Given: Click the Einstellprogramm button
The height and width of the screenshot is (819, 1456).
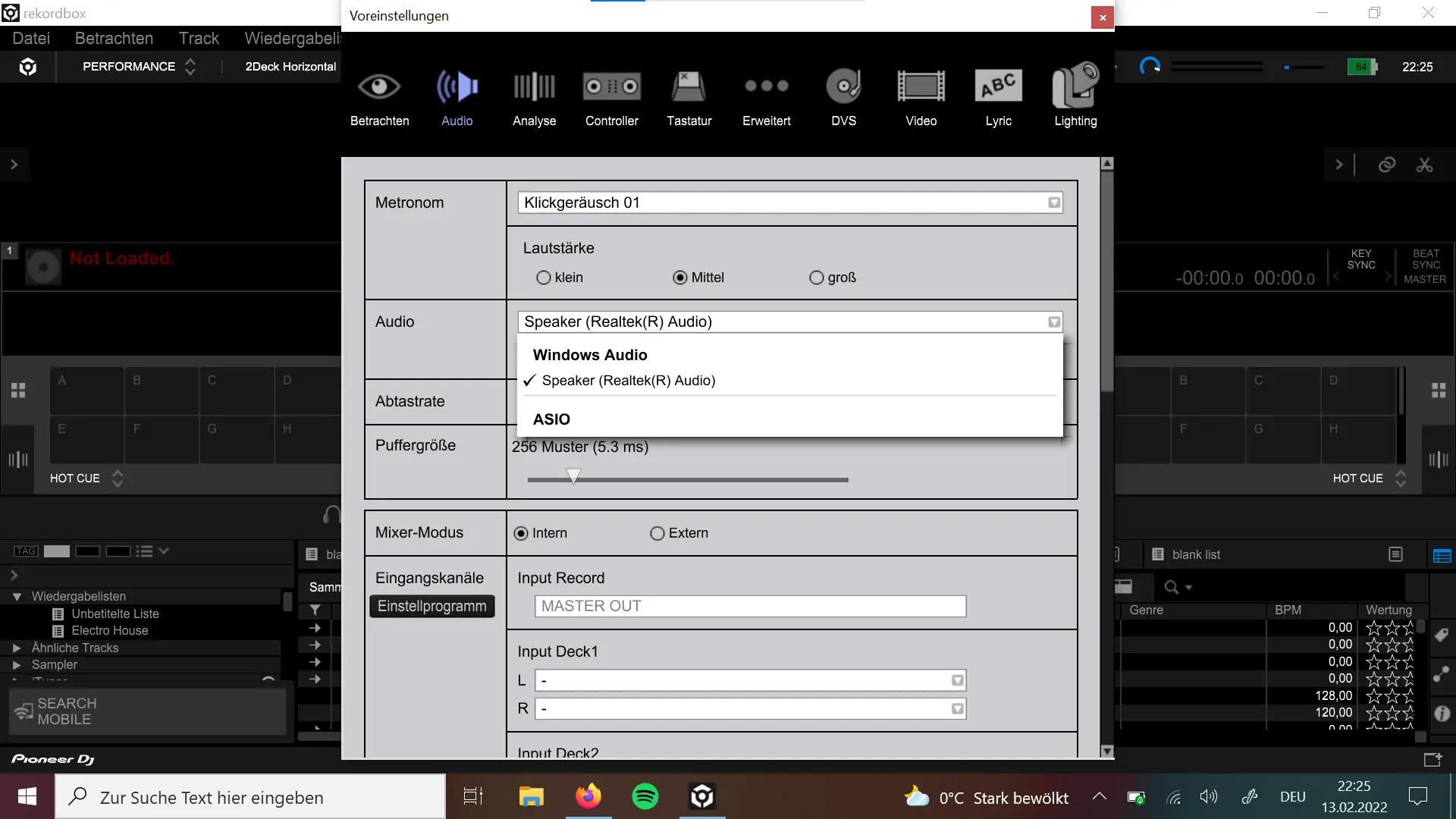Looking at the screenshot, I should [432, 606].
